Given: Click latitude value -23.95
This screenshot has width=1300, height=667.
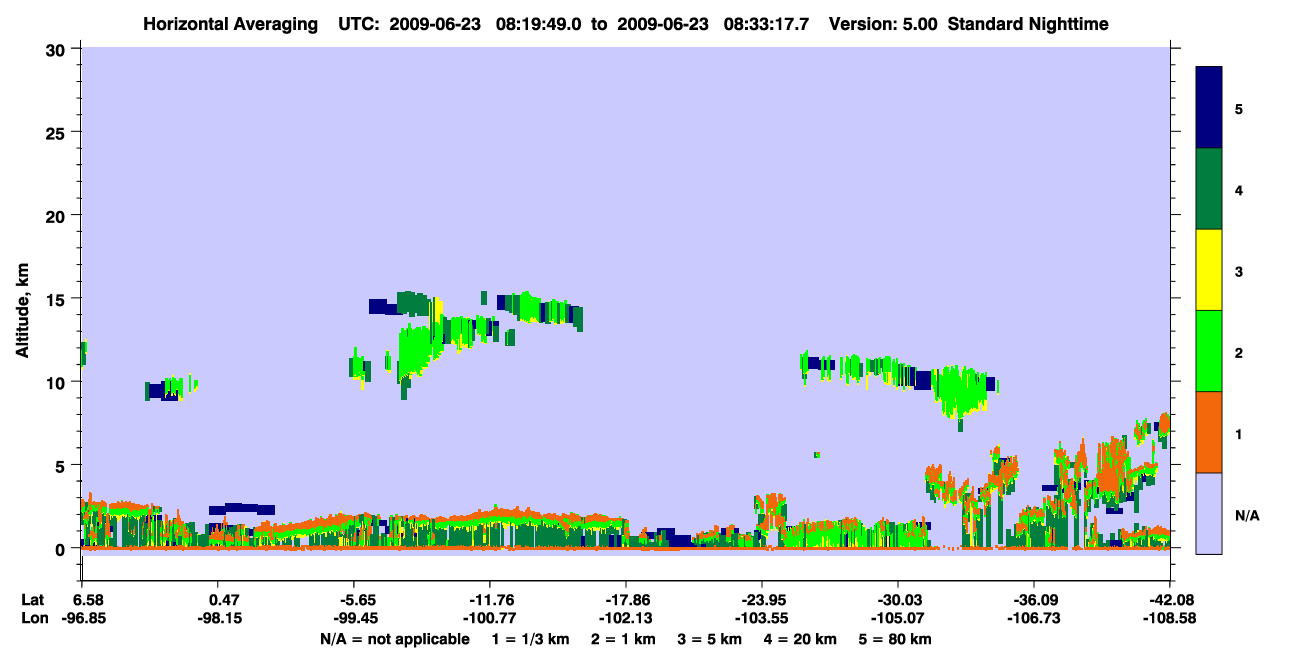Looking at the screenshot, I should [x=762, y=600].
